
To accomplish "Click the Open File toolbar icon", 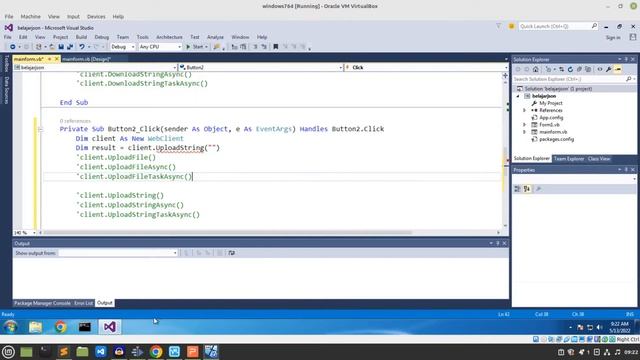I will click(x=52, y=47).
